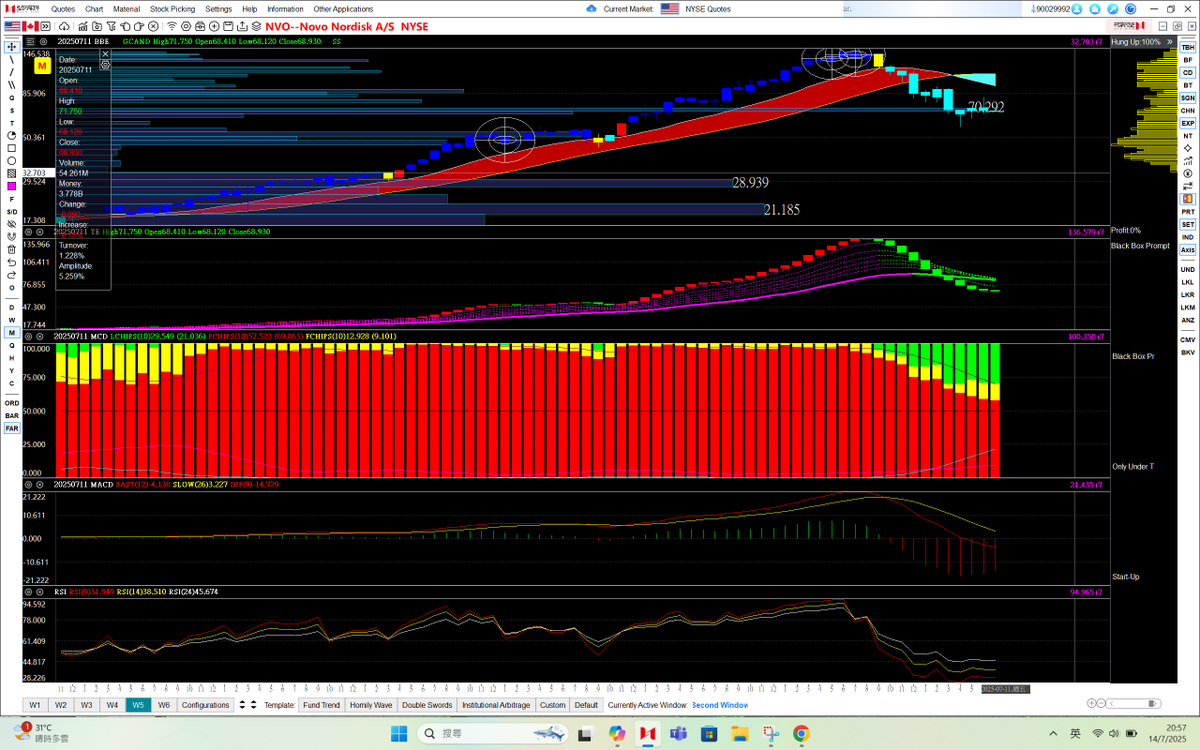The width and height of the screenshot is (1200, 750).
Task: Open the Other Applications menu
Action: coord(343,9)
